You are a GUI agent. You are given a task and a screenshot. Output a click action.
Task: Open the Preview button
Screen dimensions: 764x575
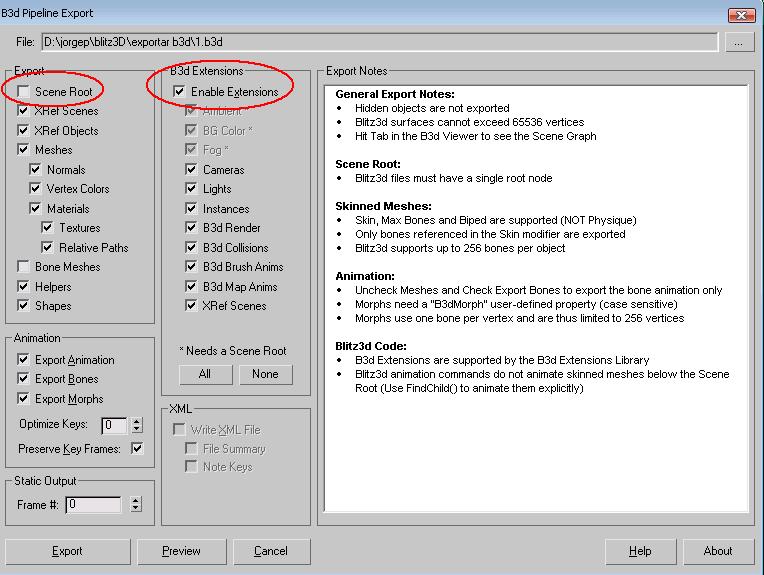click(x=181, y=551)
